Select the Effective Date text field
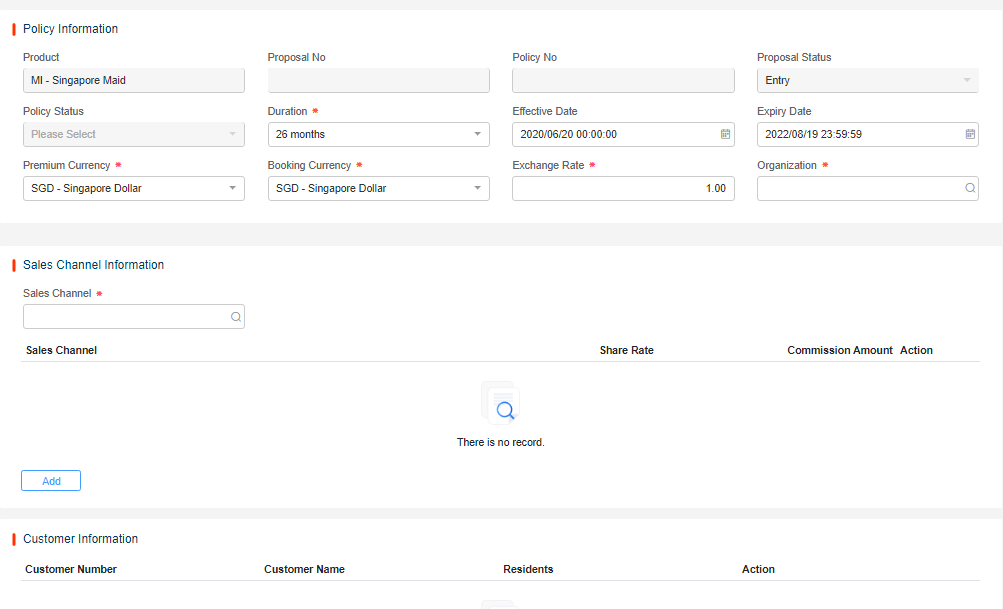Viewport: 1003px width, 609px height. (612, 134)
